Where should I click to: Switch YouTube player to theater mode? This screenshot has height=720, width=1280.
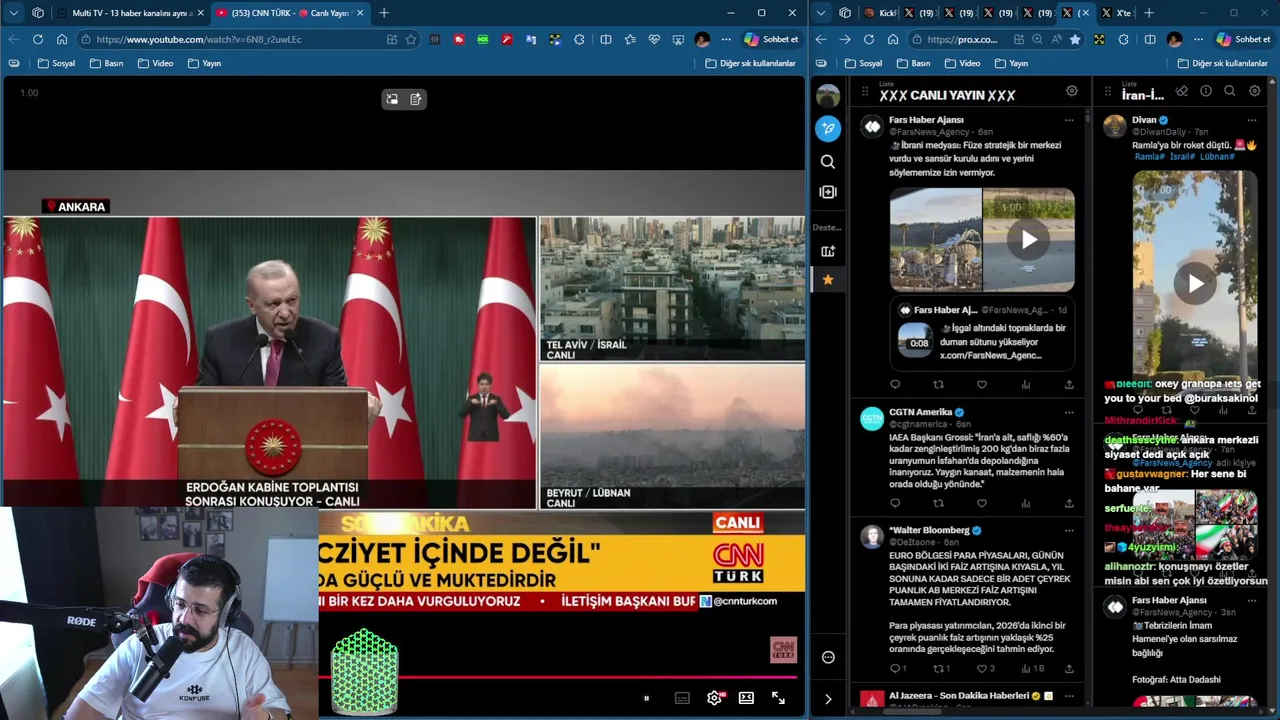[746, 698]
